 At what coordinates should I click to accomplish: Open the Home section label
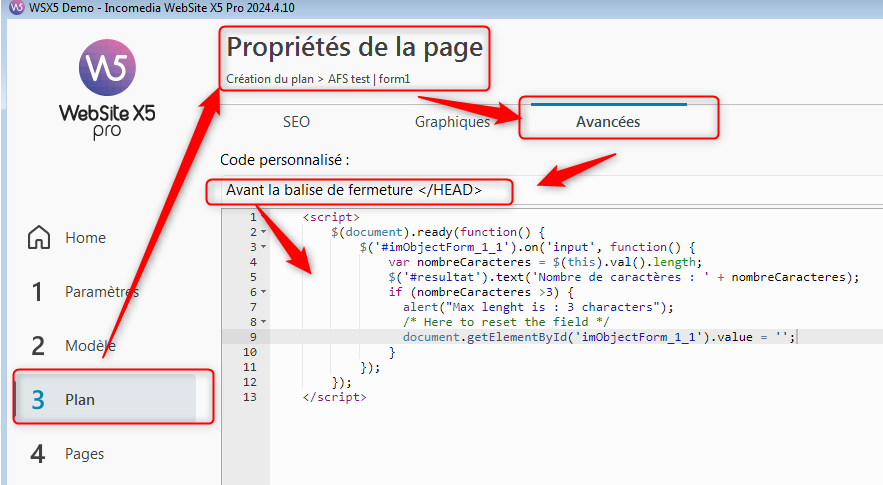coord(86,238)
